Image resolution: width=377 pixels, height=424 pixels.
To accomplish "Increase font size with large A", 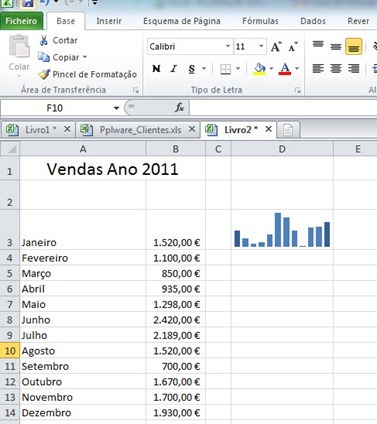I will click(x=276, y=47).
